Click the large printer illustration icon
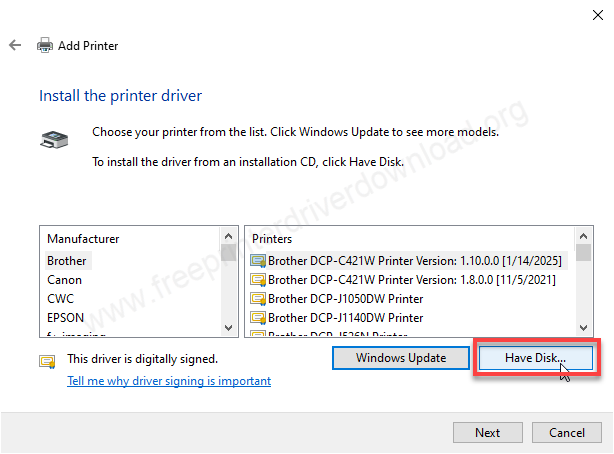This screenshot has width=614, height=454. click(x=53, y=141)
